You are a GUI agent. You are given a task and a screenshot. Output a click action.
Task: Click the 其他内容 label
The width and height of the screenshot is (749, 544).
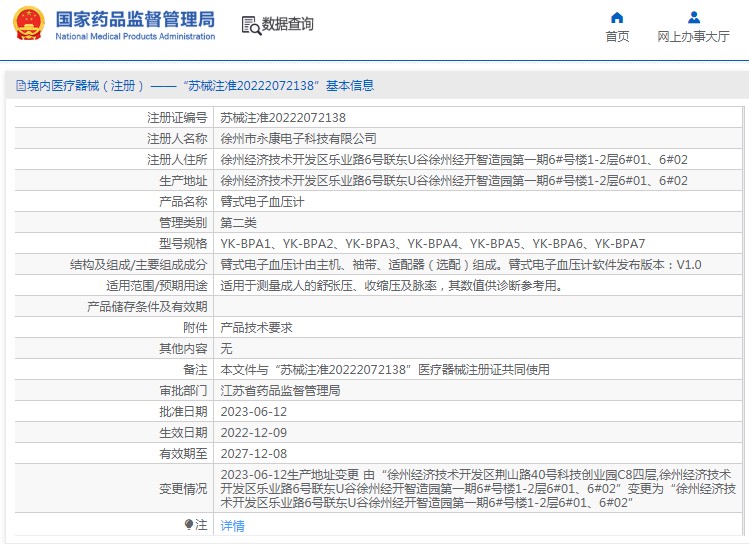pyautogui.click(x=183, y=349)
